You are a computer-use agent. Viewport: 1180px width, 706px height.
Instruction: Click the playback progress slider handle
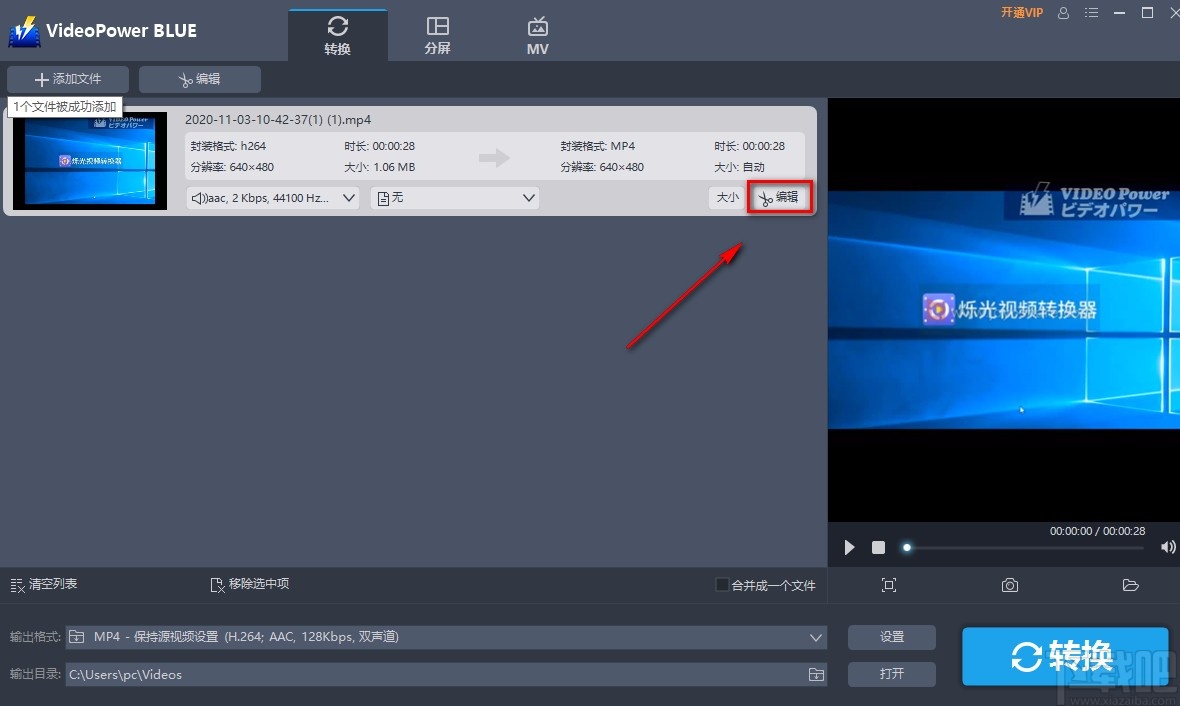point(906,547)
